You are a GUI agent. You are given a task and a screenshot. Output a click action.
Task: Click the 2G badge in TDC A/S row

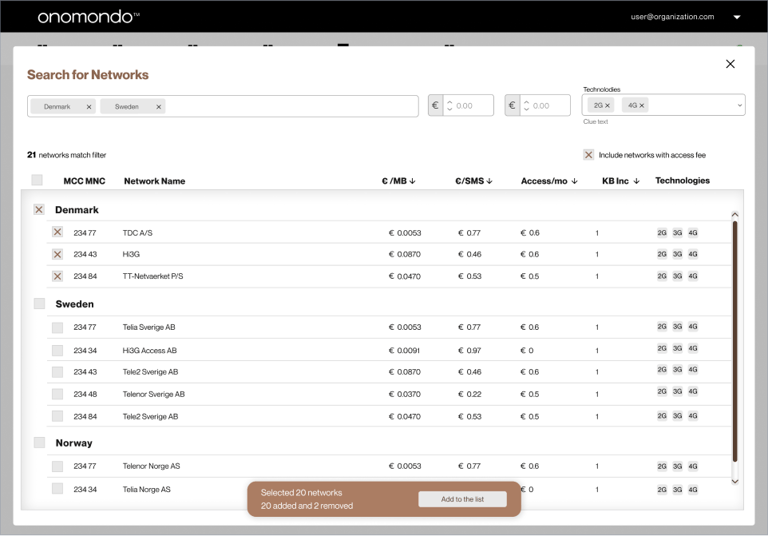point(662,232)
